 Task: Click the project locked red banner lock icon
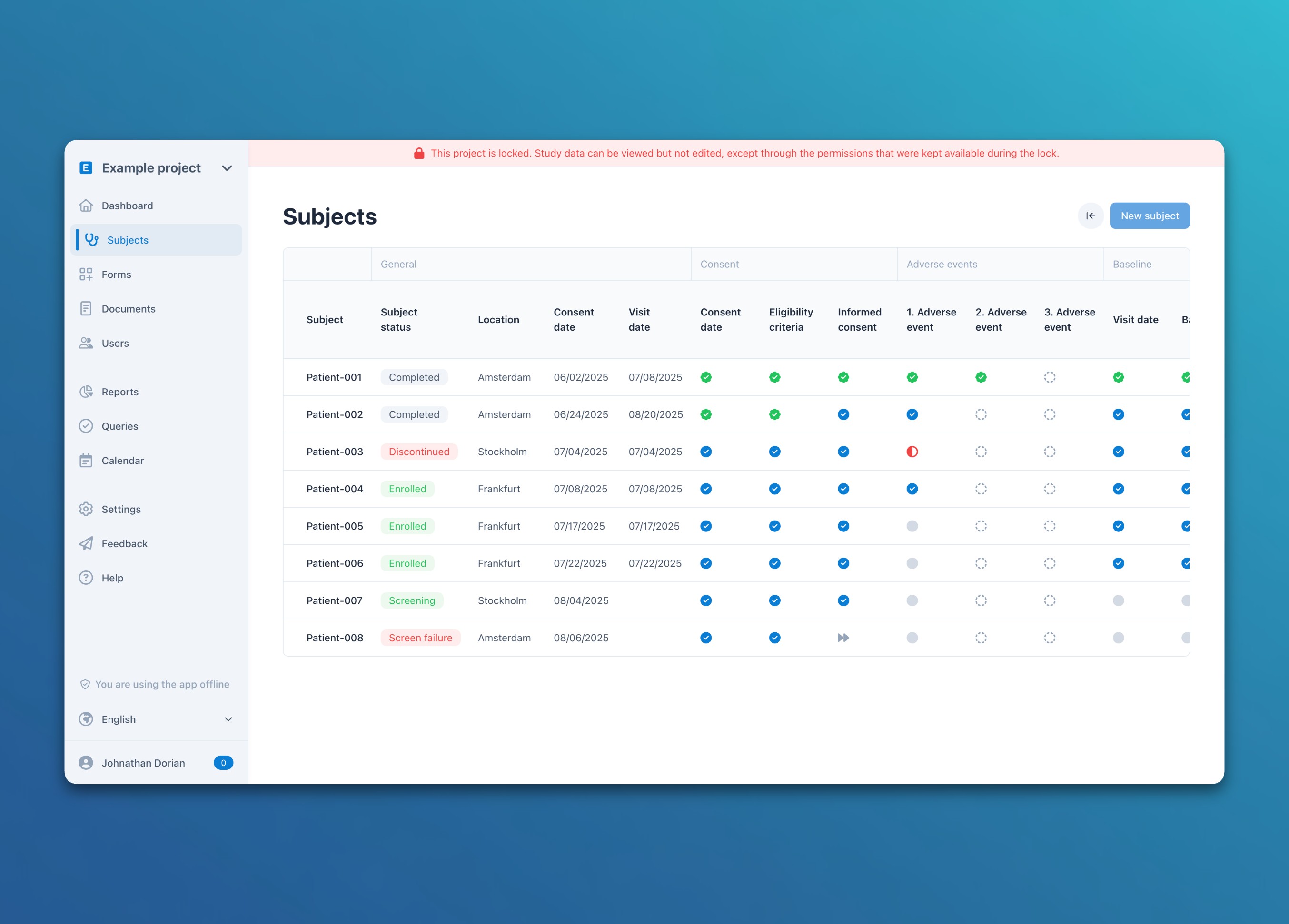pos(419,153)
